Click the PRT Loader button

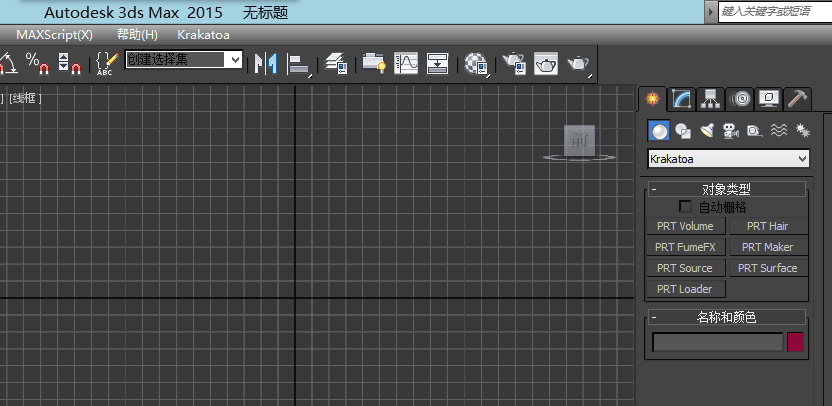(x=686, y=289)
